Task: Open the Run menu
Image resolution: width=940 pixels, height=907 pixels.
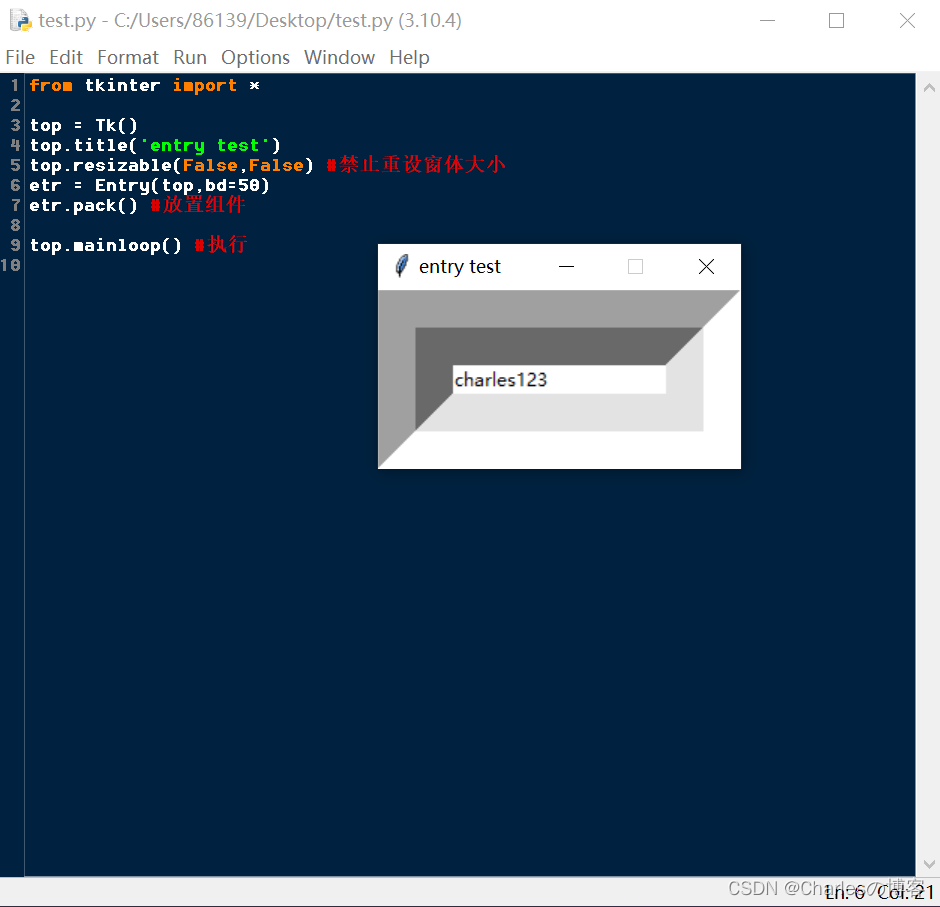Action: (x=189, y=57)
